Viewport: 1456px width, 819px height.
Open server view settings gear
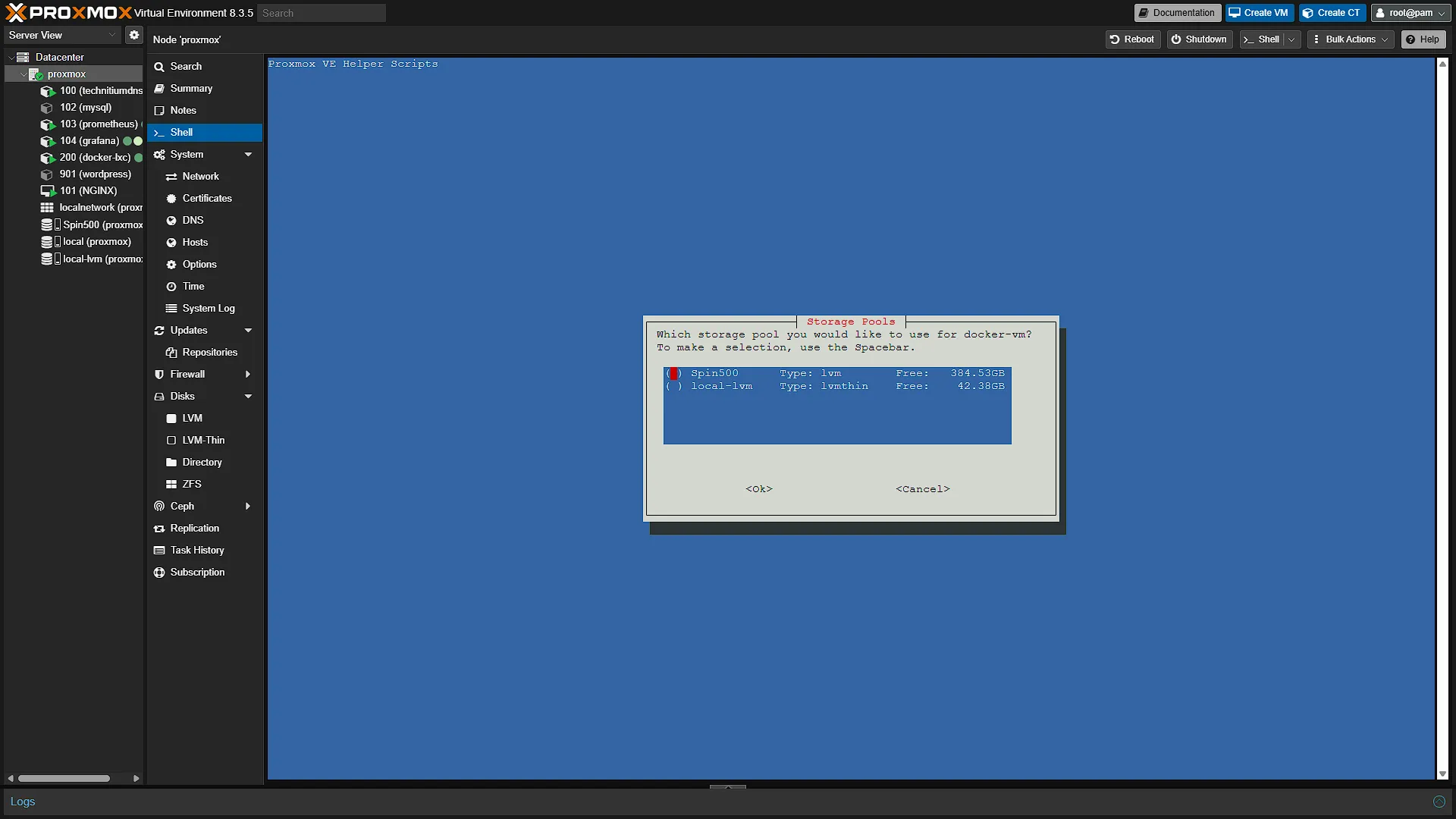pyautogui.click(x=134, y=35)
